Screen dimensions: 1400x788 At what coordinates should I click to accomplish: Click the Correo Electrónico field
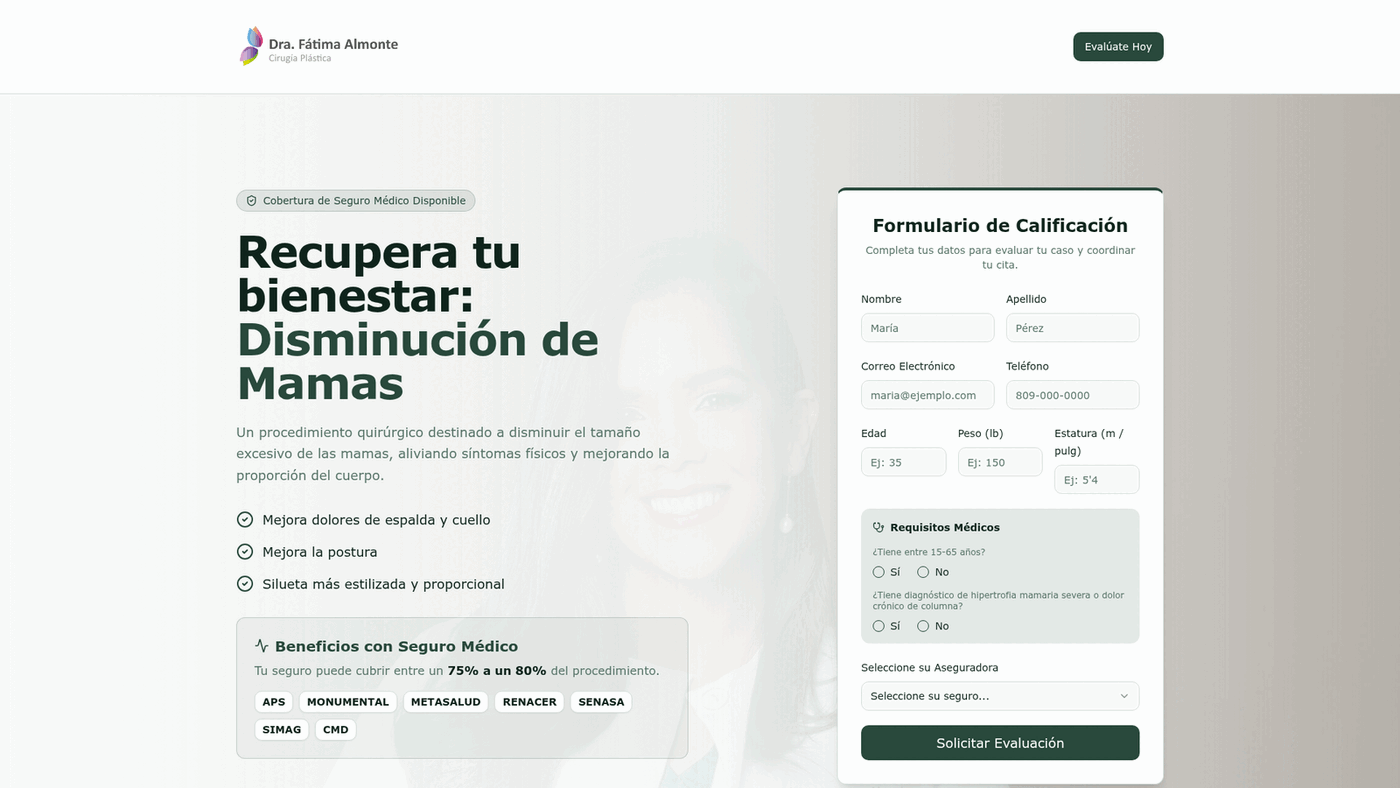click(928, 395)
